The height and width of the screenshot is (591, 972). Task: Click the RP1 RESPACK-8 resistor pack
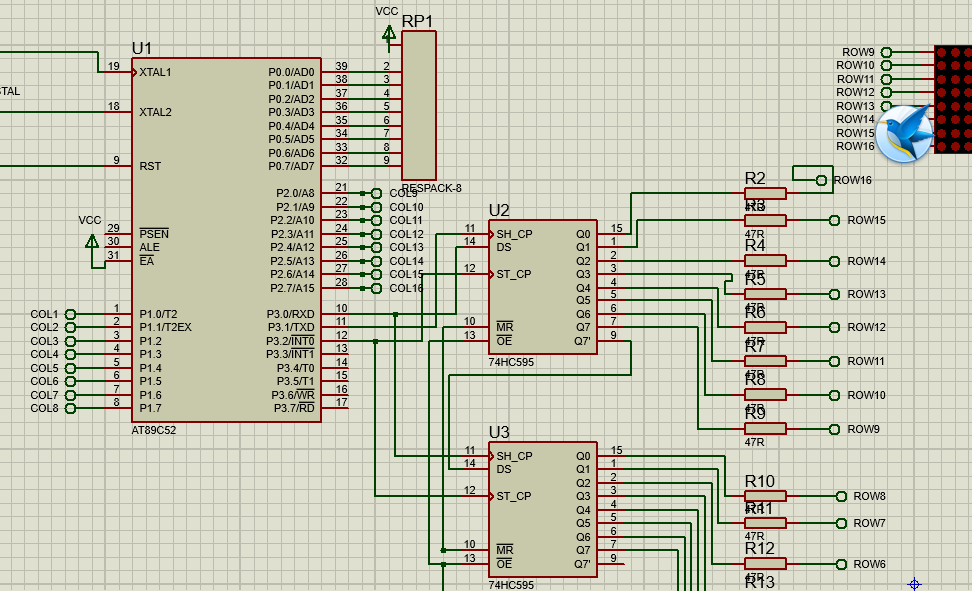pos(419,106)
